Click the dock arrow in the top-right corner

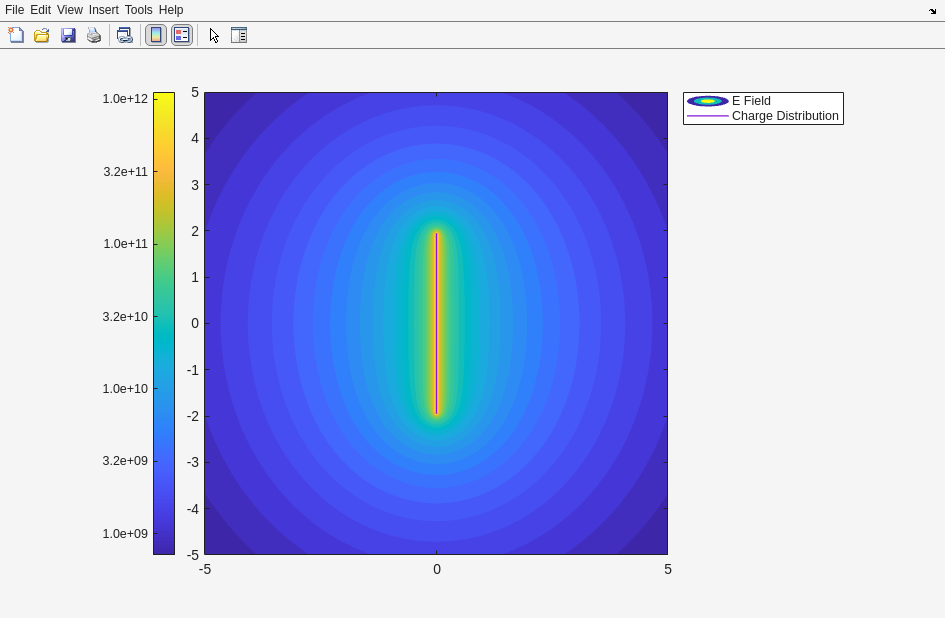click(932, 10)
